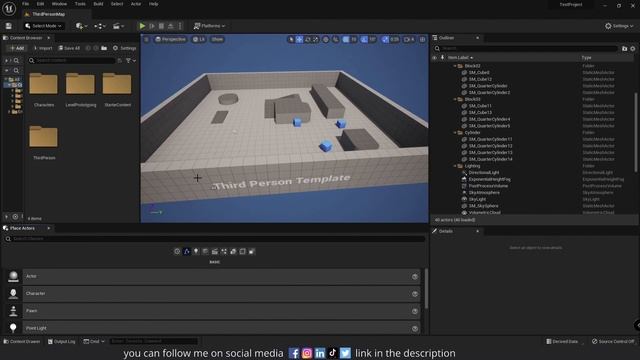Click the Add button in Content Browser
The image size is (640, 360).
tap(17, 48)
